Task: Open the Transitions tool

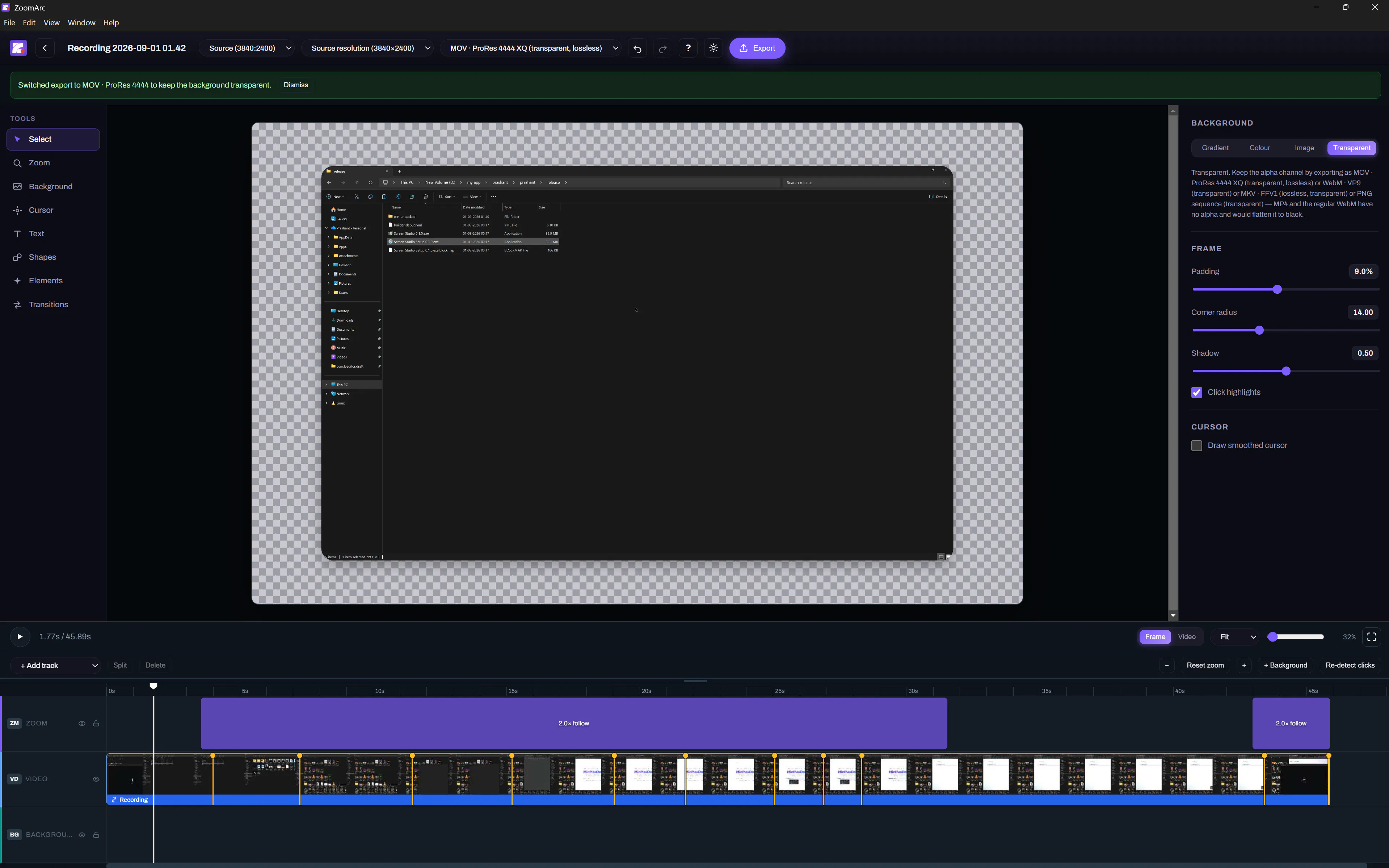Action: pyautogui.click(x=53, y=304)
